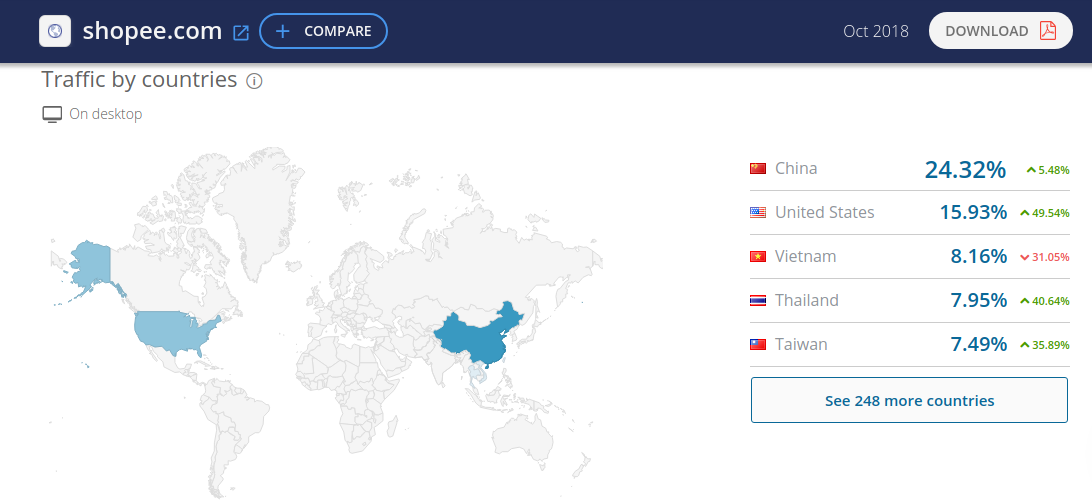This screenshot has width=1092, height=502.
Task: Click the Traffic by countries heading
Action: (x=139, y=79)
